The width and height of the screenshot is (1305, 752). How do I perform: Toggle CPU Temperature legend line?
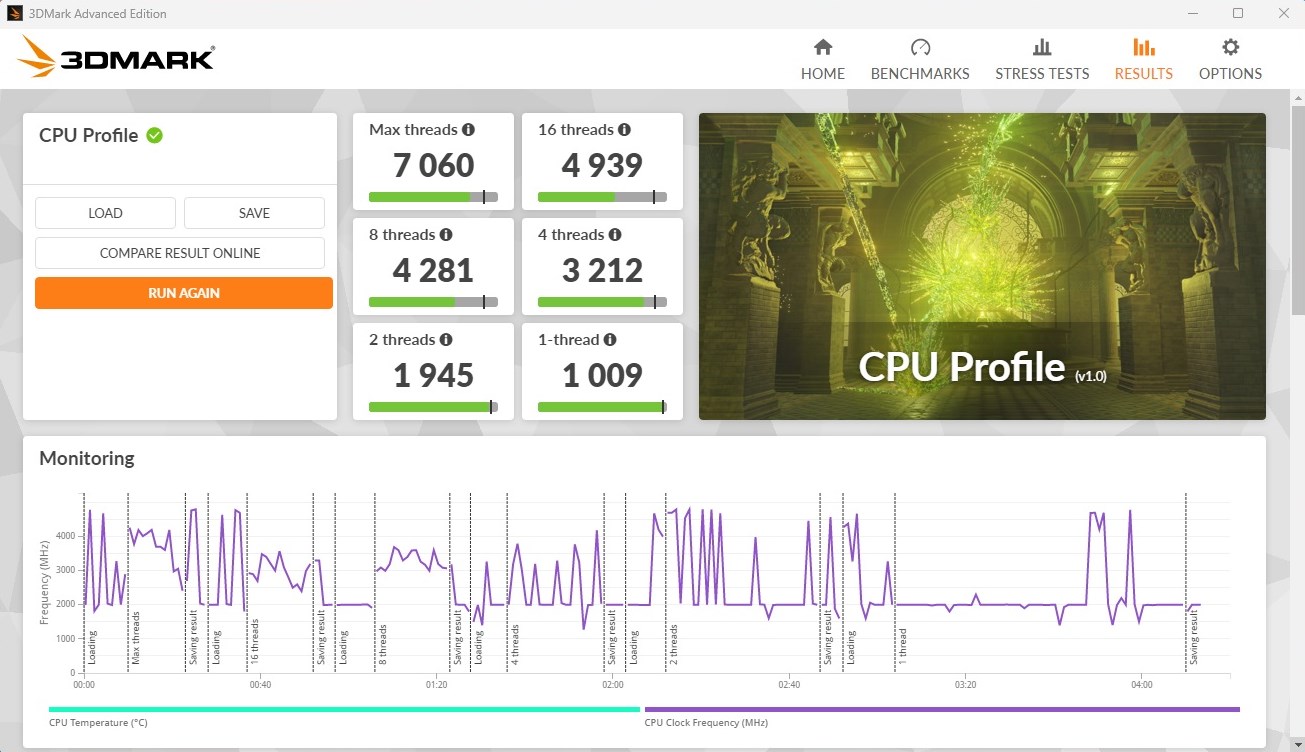click(344, 710)
